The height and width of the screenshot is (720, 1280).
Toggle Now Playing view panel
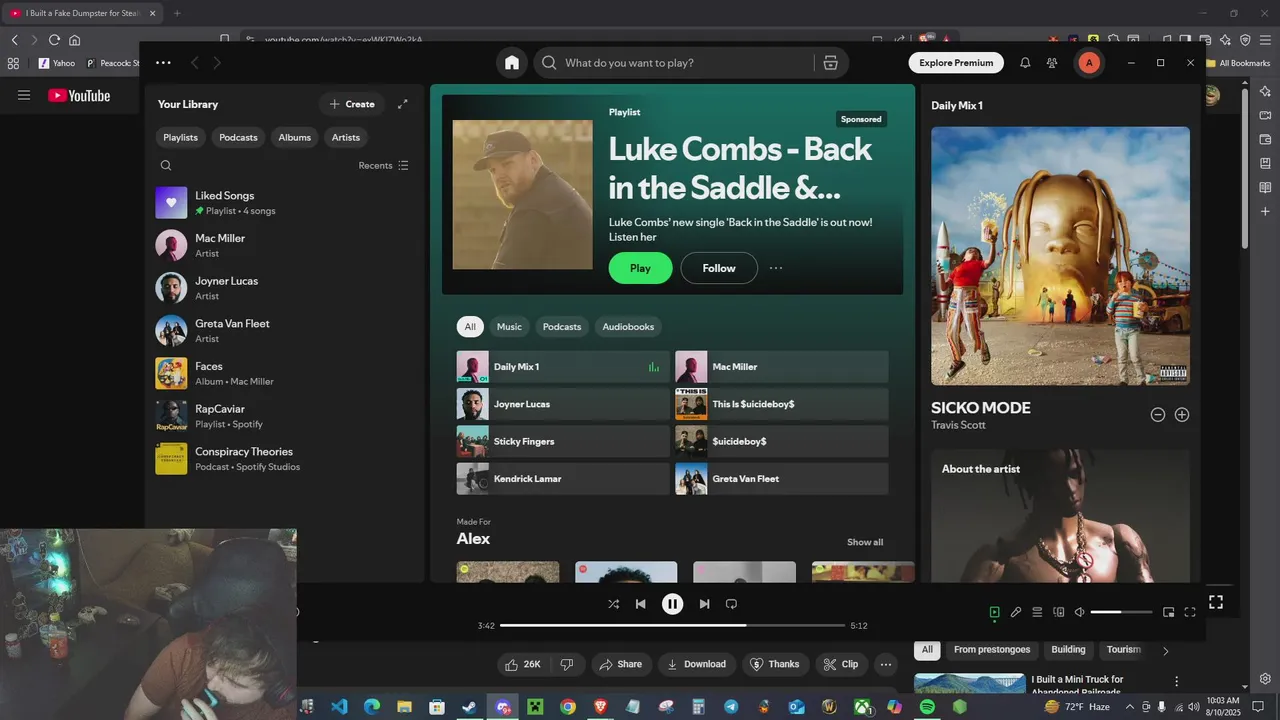(994, 612)
